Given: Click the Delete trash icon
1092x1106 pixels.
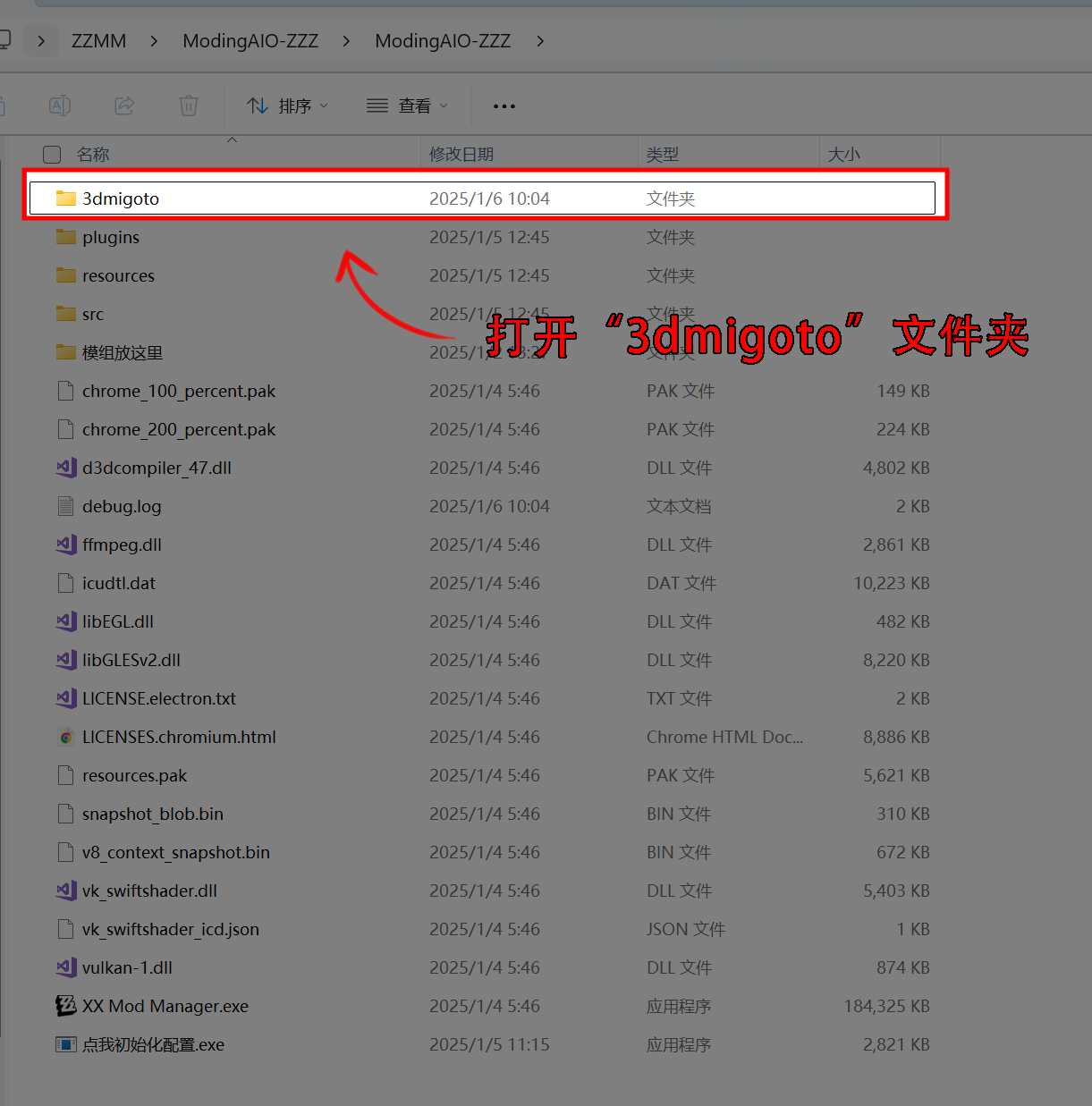Looking at the screenshot, I should 188,105.
